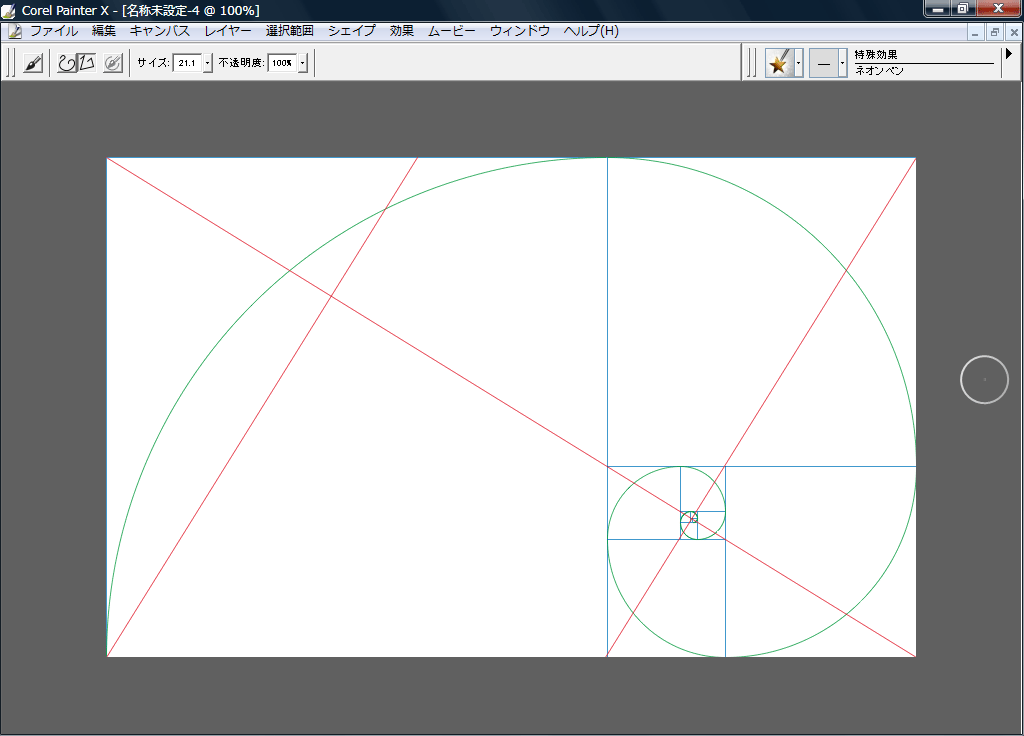This screenshot has width=1024, height=736.
Task: Select the Straight Line Strokes button
Action: pyautogui.click(x=88, y=63)
